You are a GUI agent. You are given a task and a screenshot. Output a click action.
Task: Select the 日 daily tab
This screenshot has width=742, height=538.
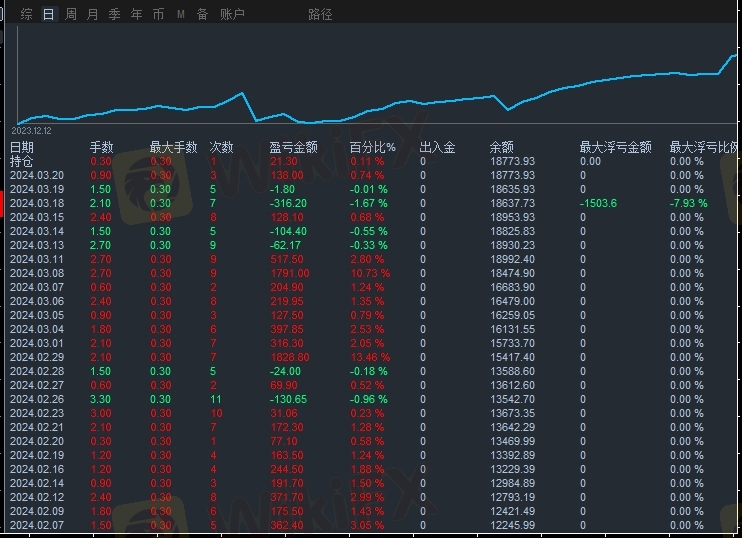coord(48,15)
